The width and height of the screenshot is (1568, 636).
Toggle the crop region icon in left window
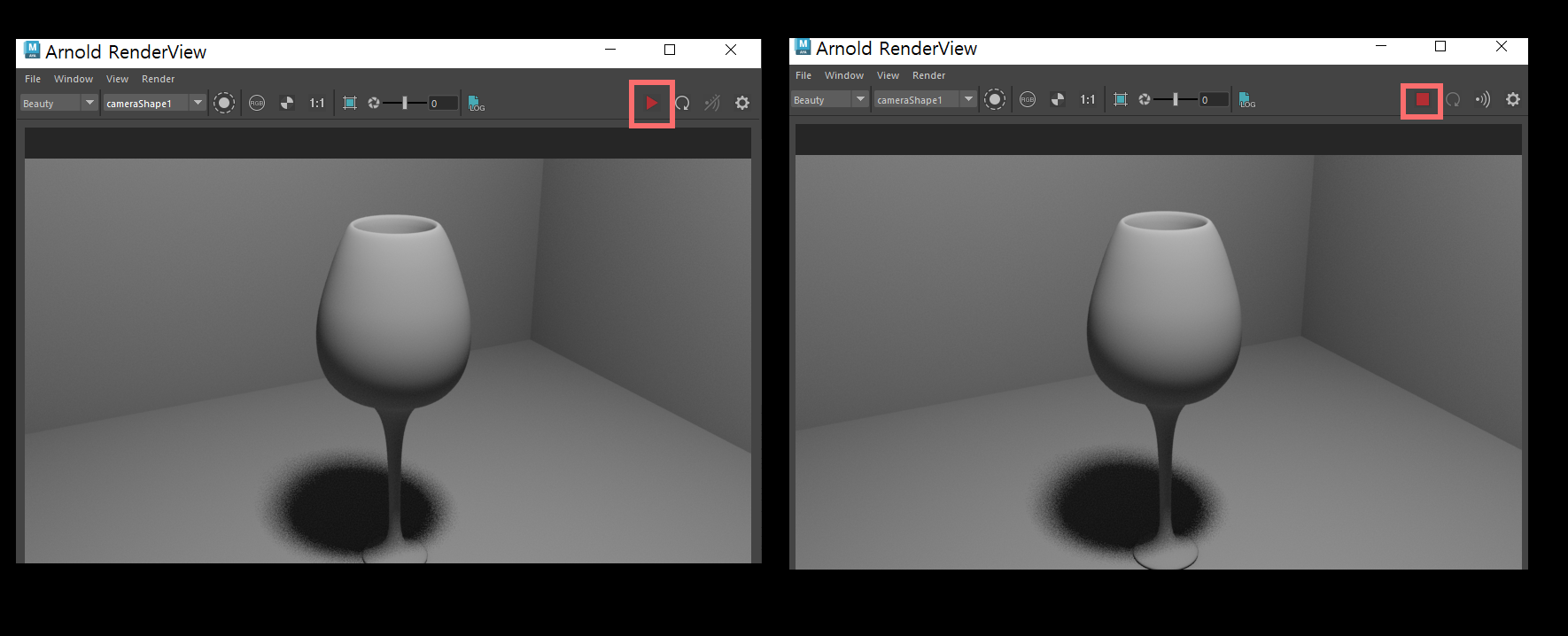click(350, 104)
